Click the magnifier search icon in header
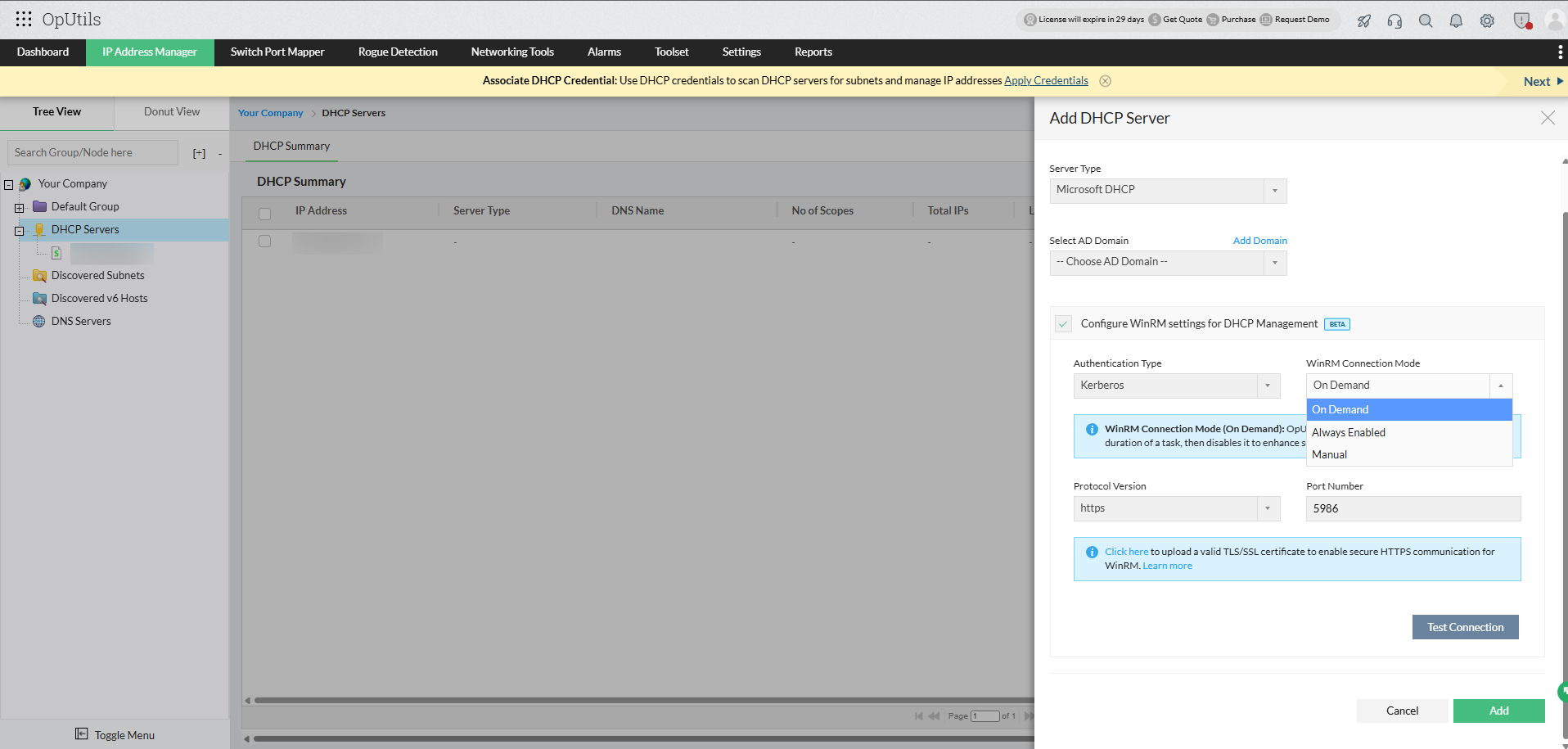1568x749 pixels. pyautogui.click(x=1426, y=20)
